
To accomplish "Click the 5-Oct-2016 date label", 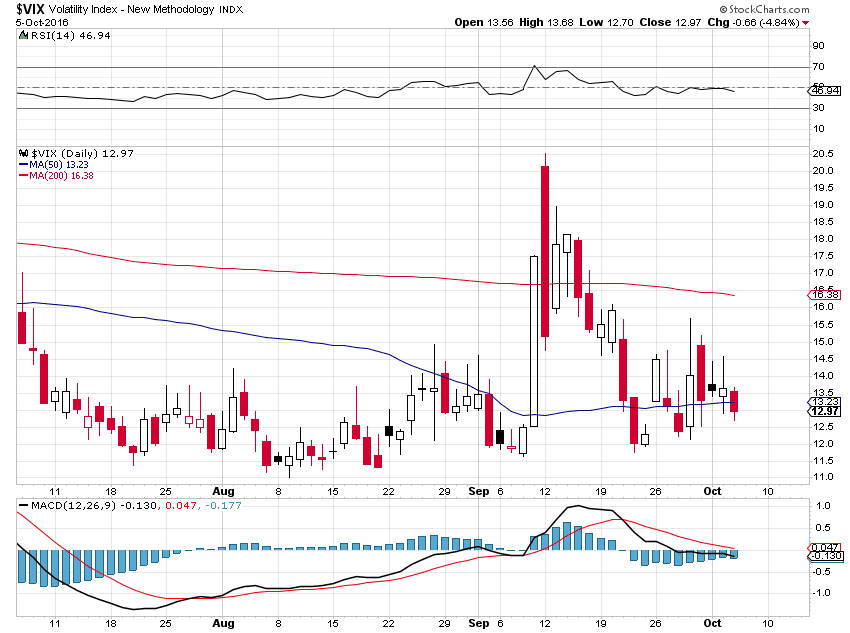I will [42, 22].
